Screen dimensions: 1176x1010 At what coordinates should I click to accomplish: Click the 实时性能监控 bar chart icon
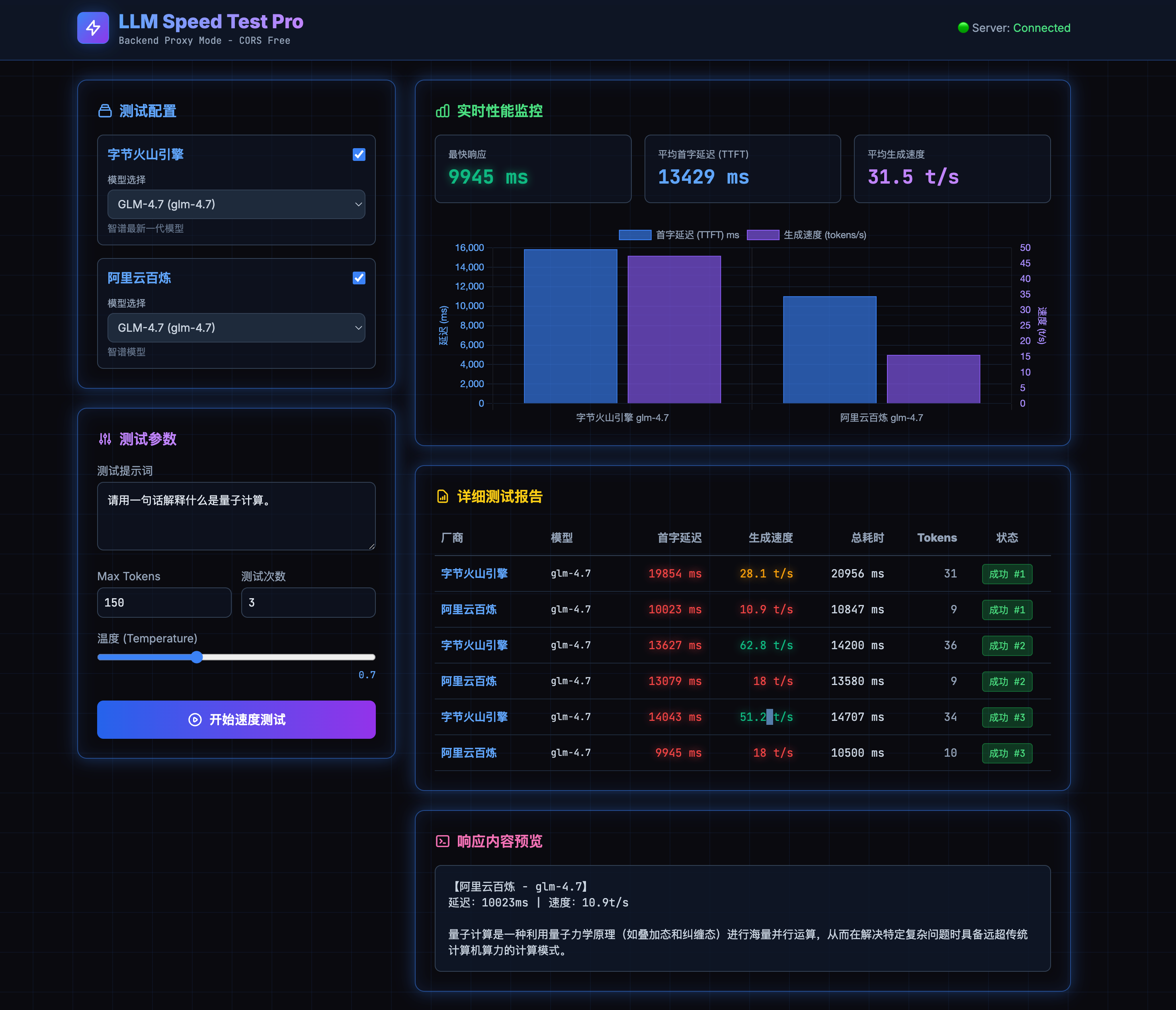click(x=443, y=111)
